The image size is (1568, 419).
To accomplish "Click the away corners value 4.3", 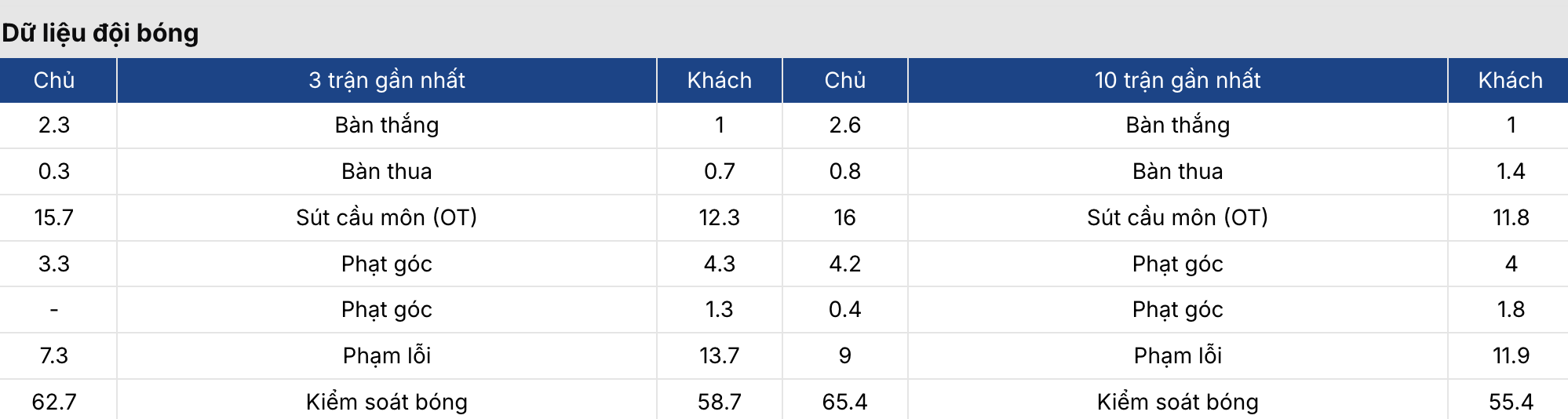I will coord(719,264).
